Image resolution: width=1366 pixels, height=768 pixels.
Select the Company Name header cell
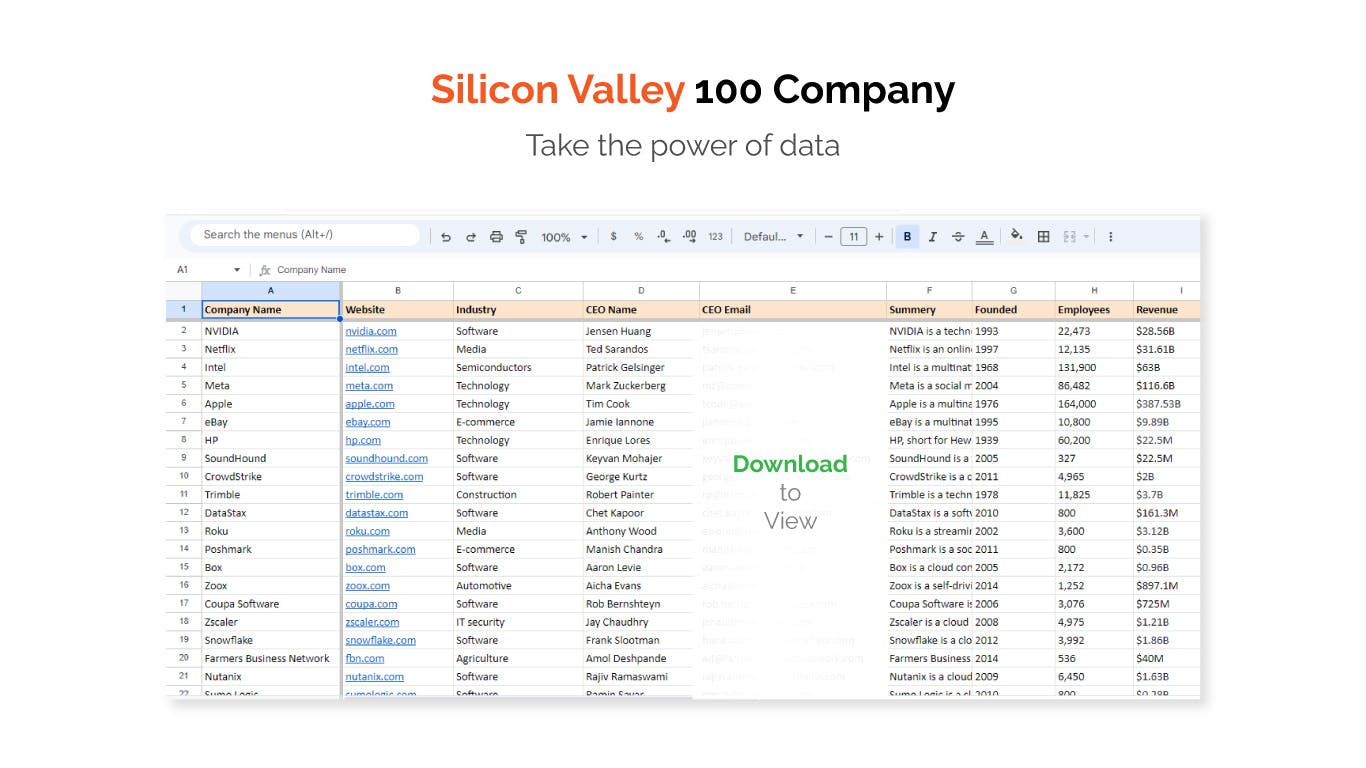tap(271, 310)
